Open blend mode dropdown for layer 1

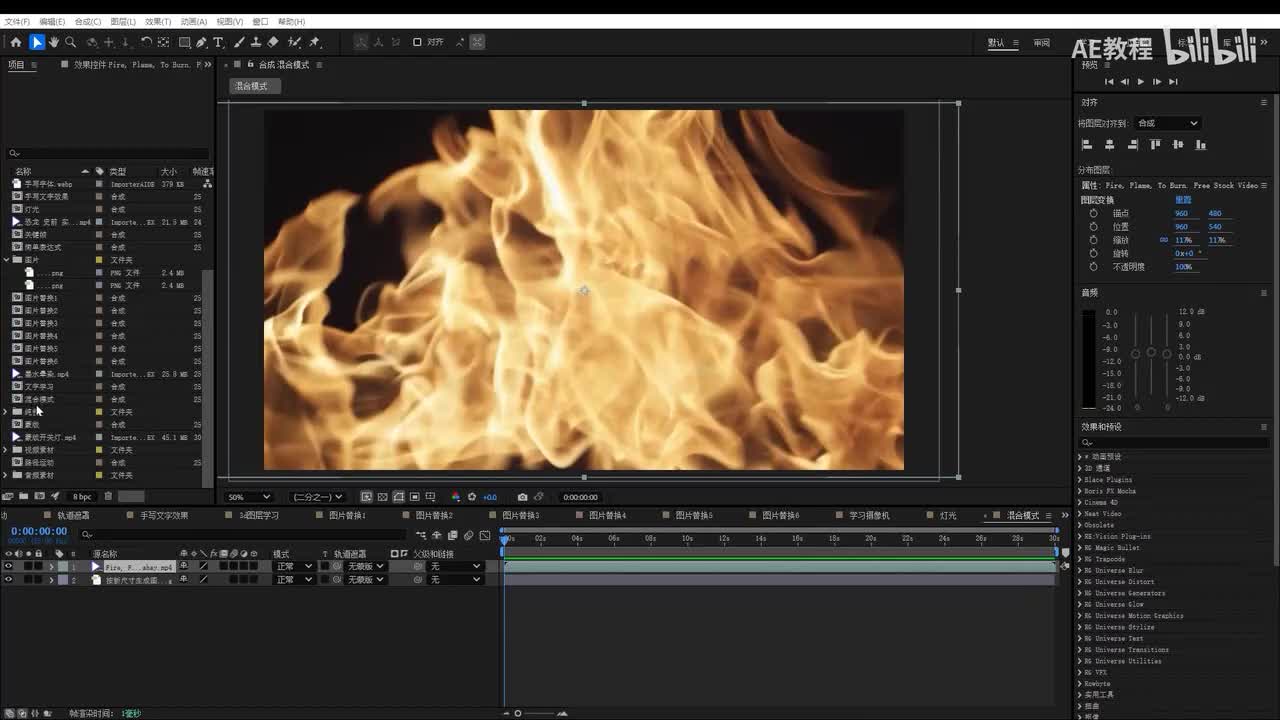coord(294,566)
